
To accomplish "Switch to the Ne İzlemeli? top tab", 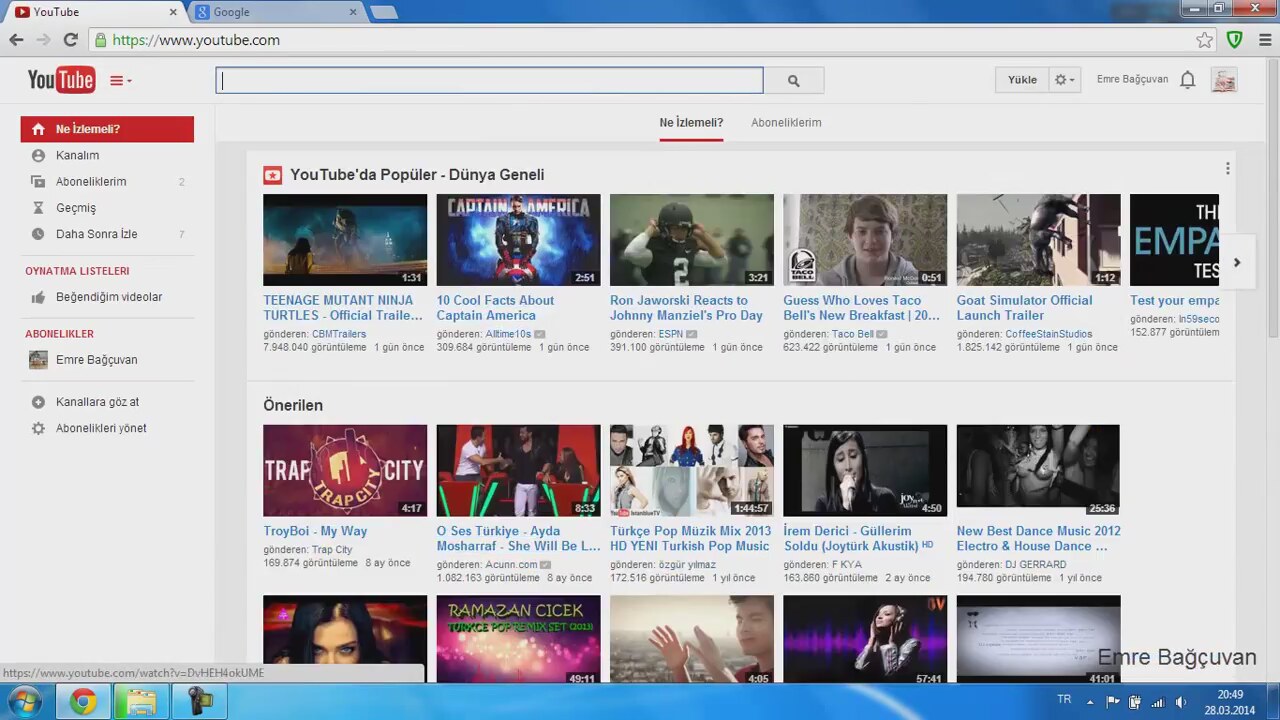I will (x=691, y=123).
